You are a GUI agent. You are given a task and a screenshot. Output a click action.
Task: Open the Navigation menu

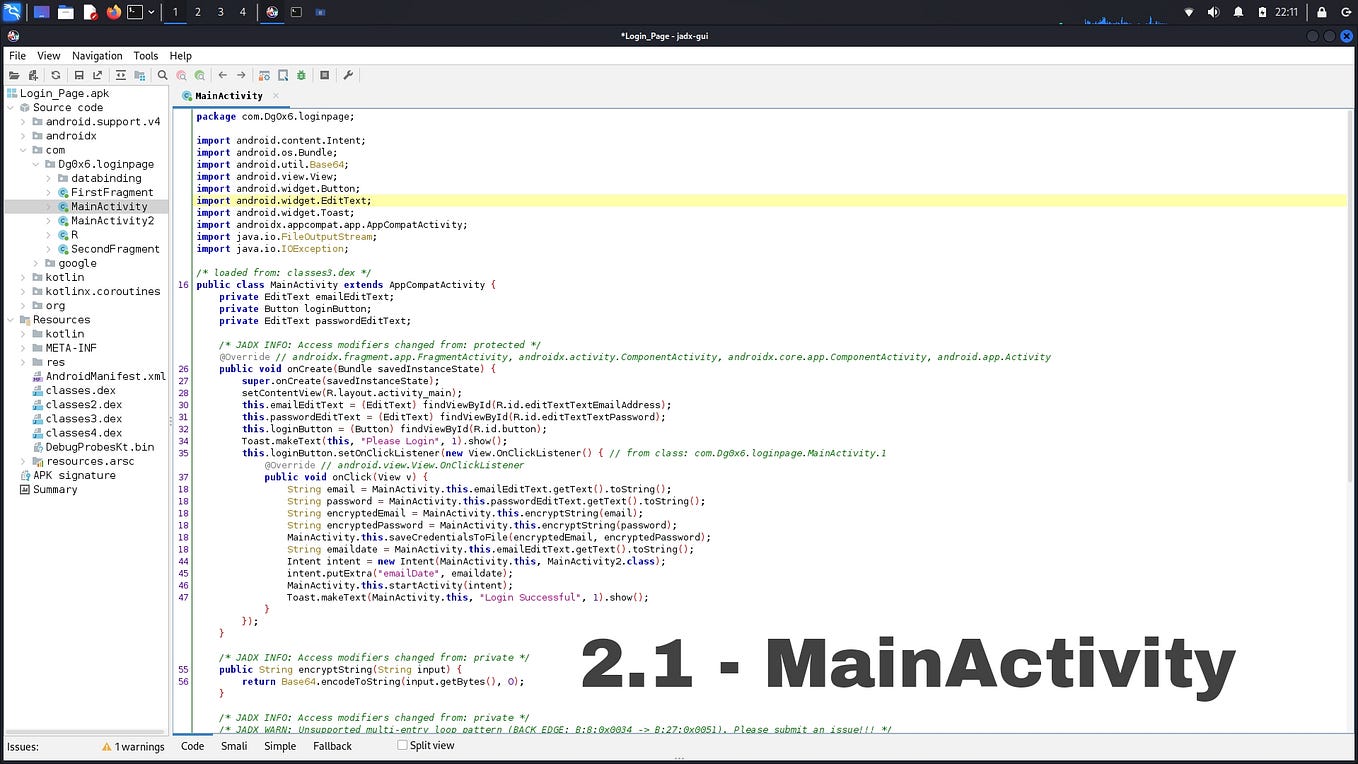(x=96, y=56)
